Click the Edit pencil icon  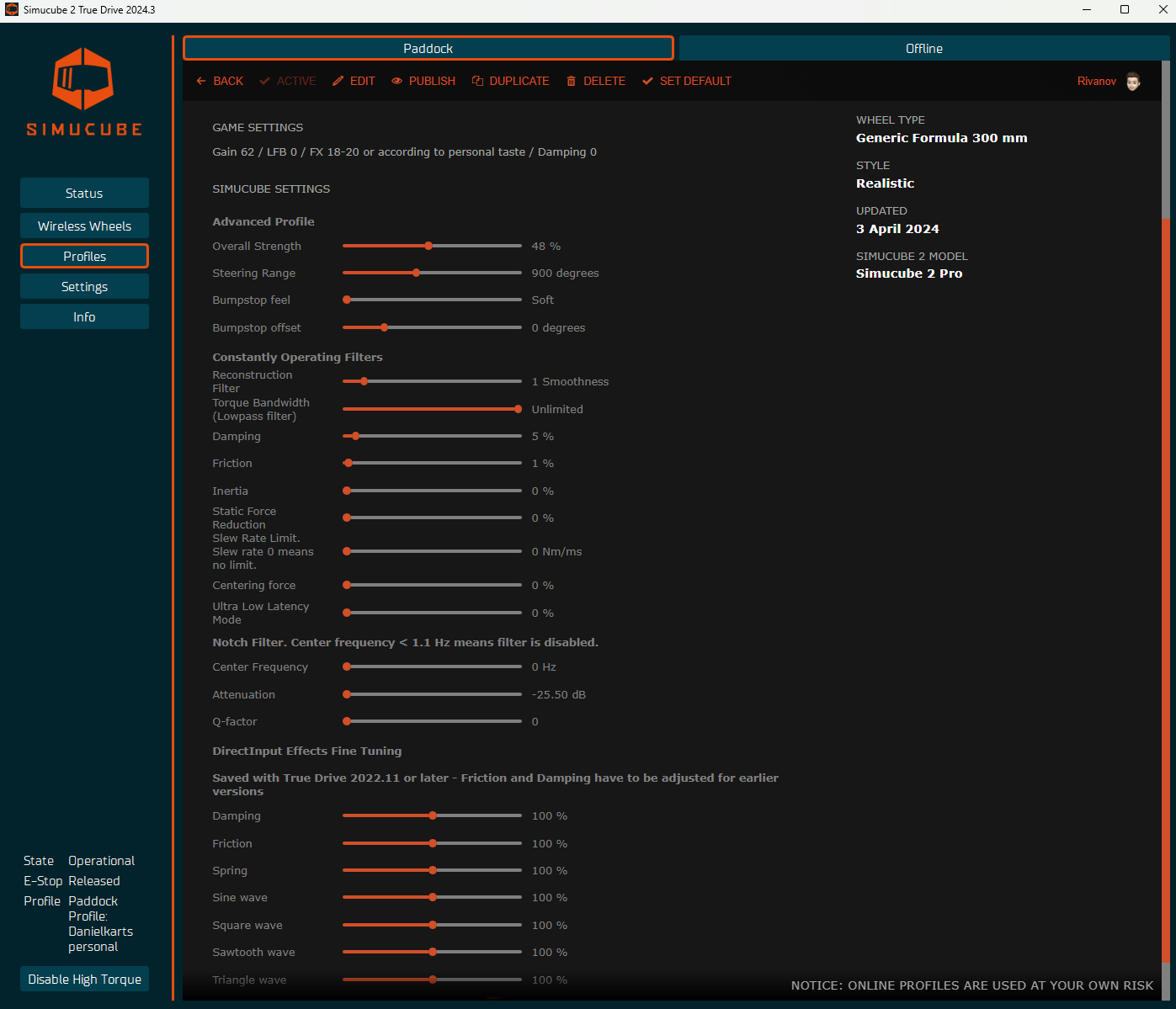tap(338, 81)
